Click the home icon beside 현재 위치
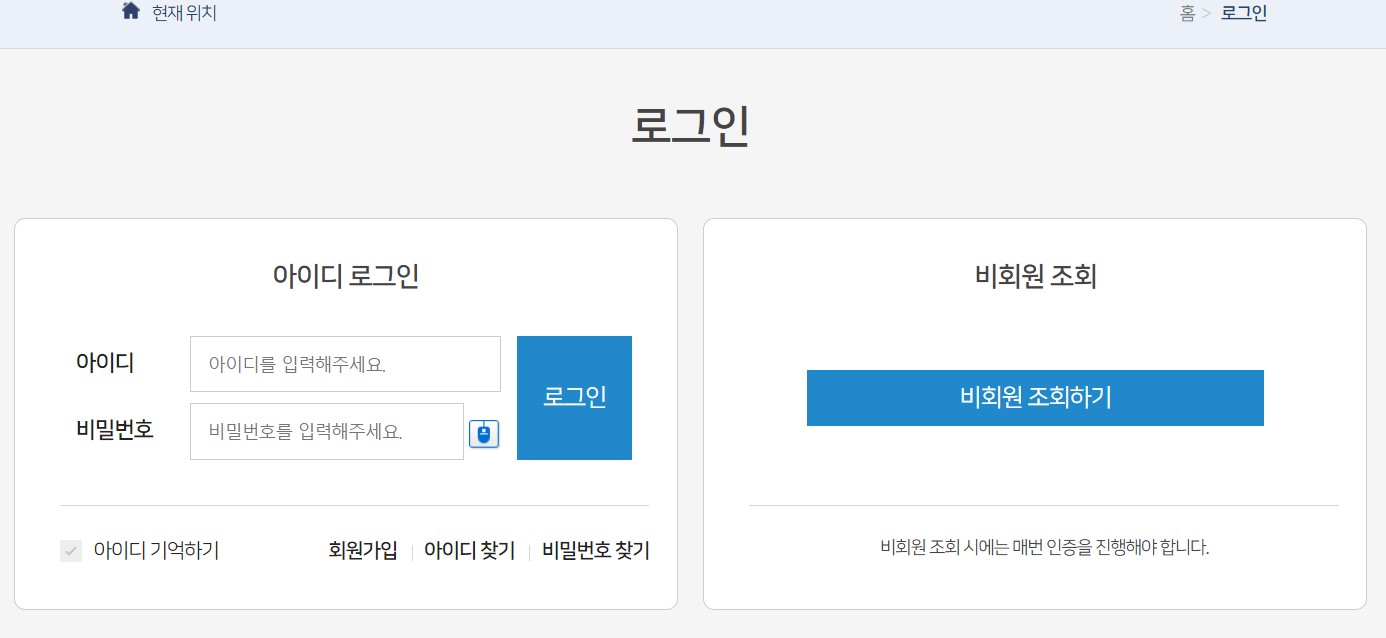1386x638 pixels. (x=131, y=12)
